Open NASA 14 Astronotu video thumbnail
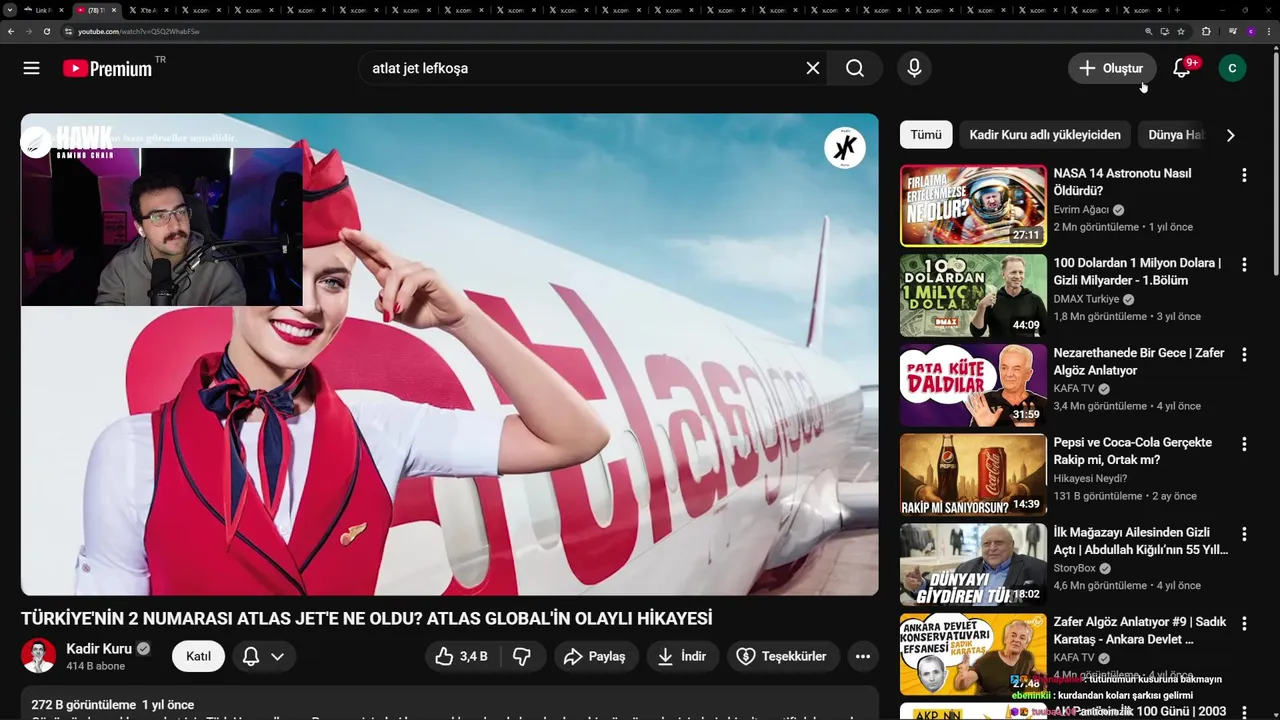Viewport: 1280px width, 720px height. [x=973, y=206]
